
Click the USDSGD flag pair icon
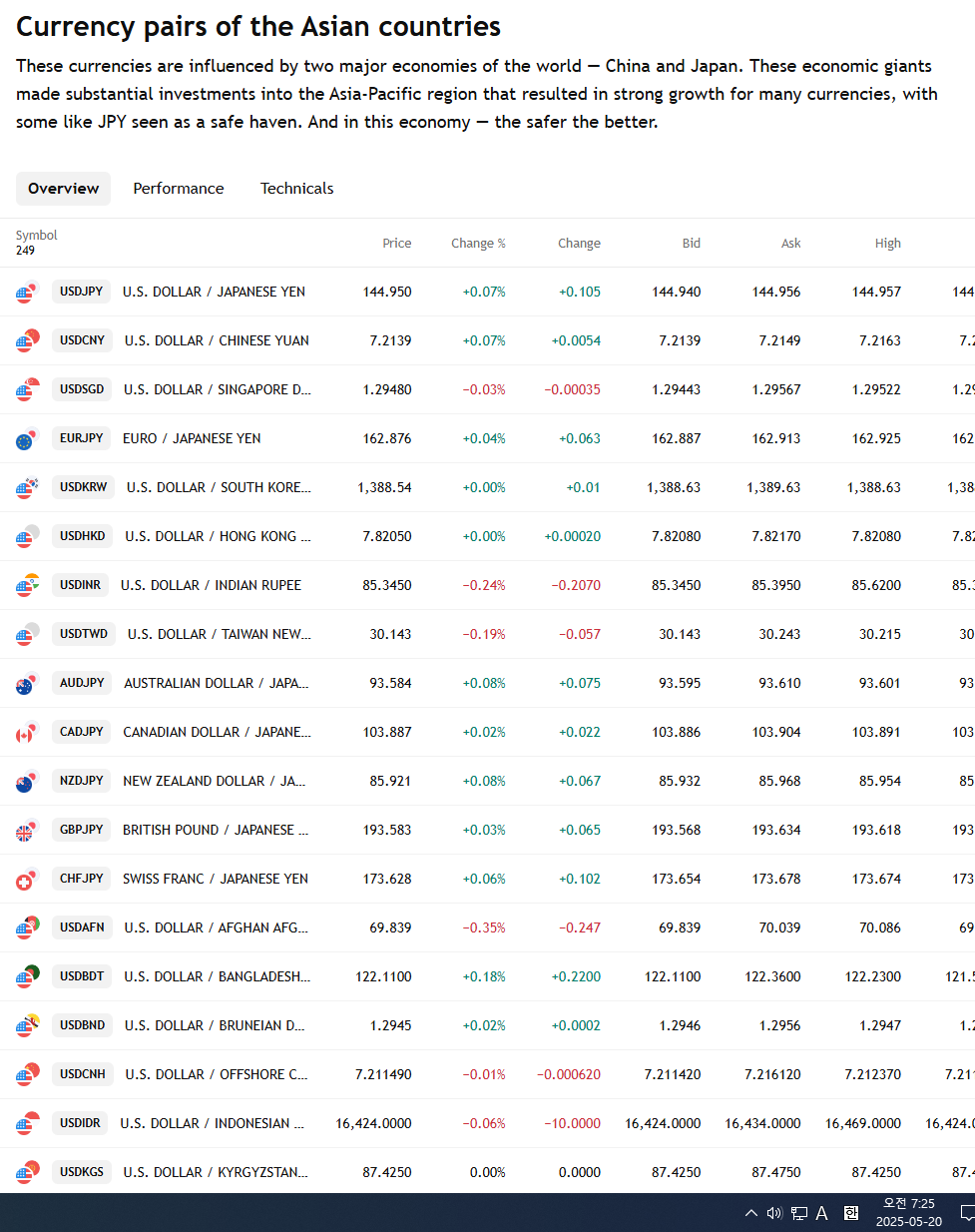click(x=27, y=390)
